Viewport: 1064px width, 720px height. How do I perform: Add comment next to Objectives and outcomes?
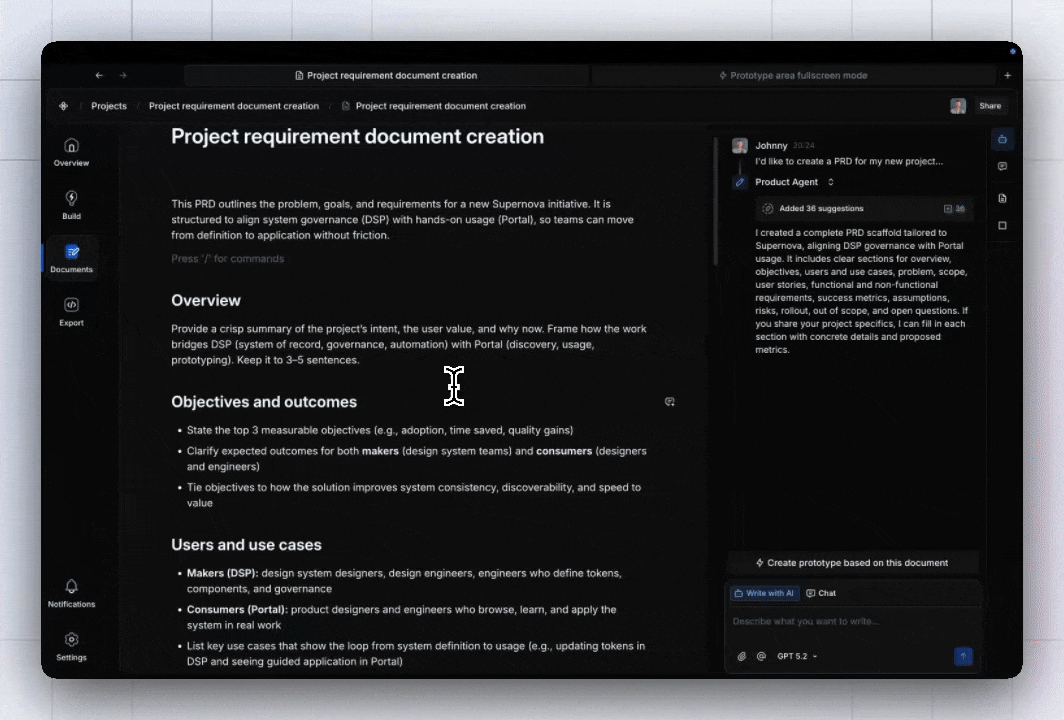[670, 402]
